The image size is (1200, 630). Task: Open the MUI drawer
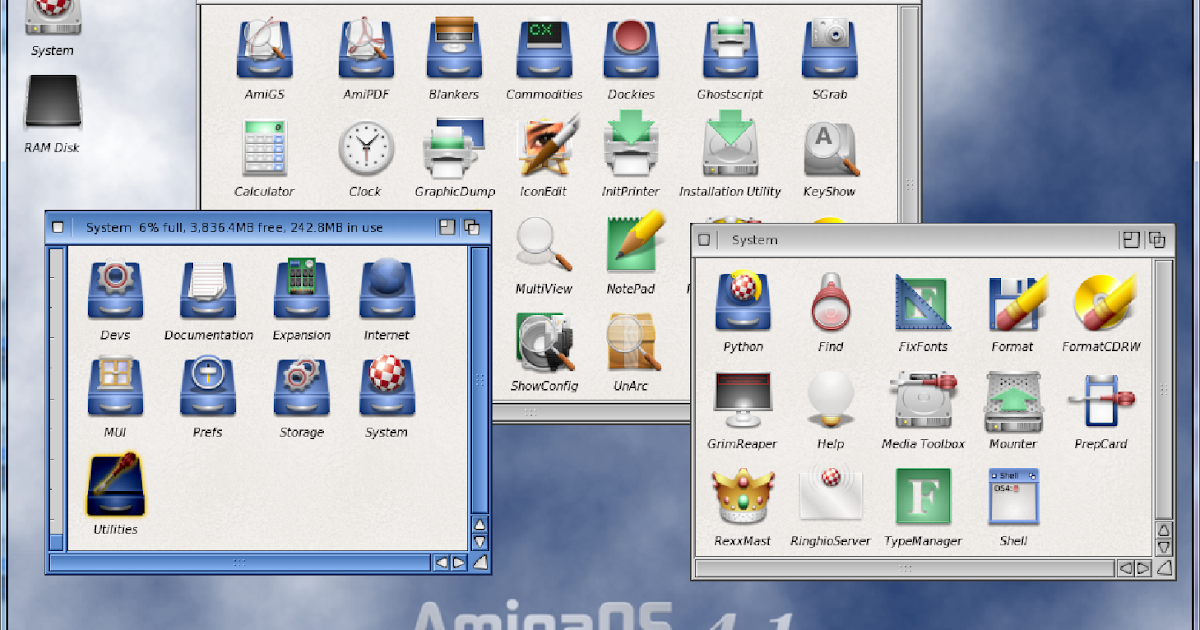tap(115, 388)
